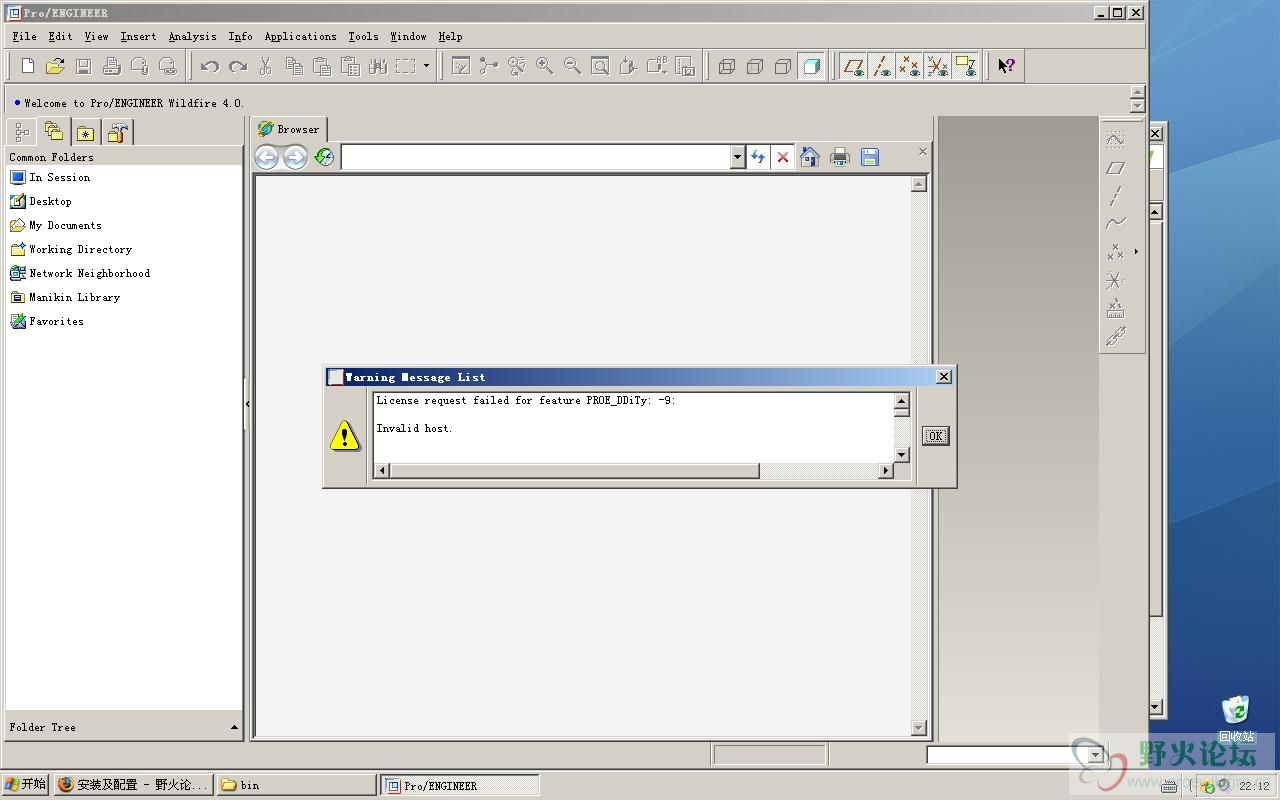The width and height of the screenshot is (1280, 800).
Task: Switch to the Browser tab
Action: click(x=289, y=129)
